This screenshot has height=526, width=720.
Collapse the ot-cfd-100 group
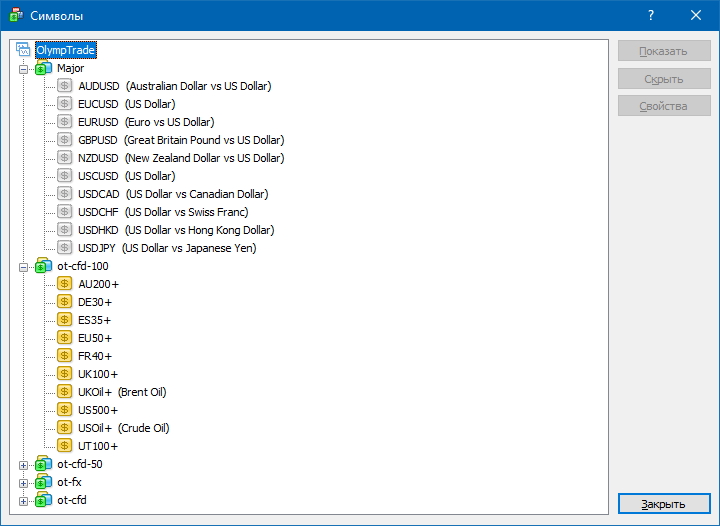tap(24, 266)
